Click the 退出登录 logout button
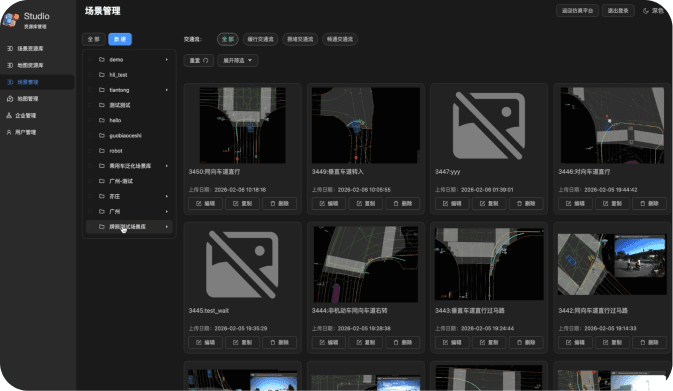The image size is (673, 391). (618, 11)
